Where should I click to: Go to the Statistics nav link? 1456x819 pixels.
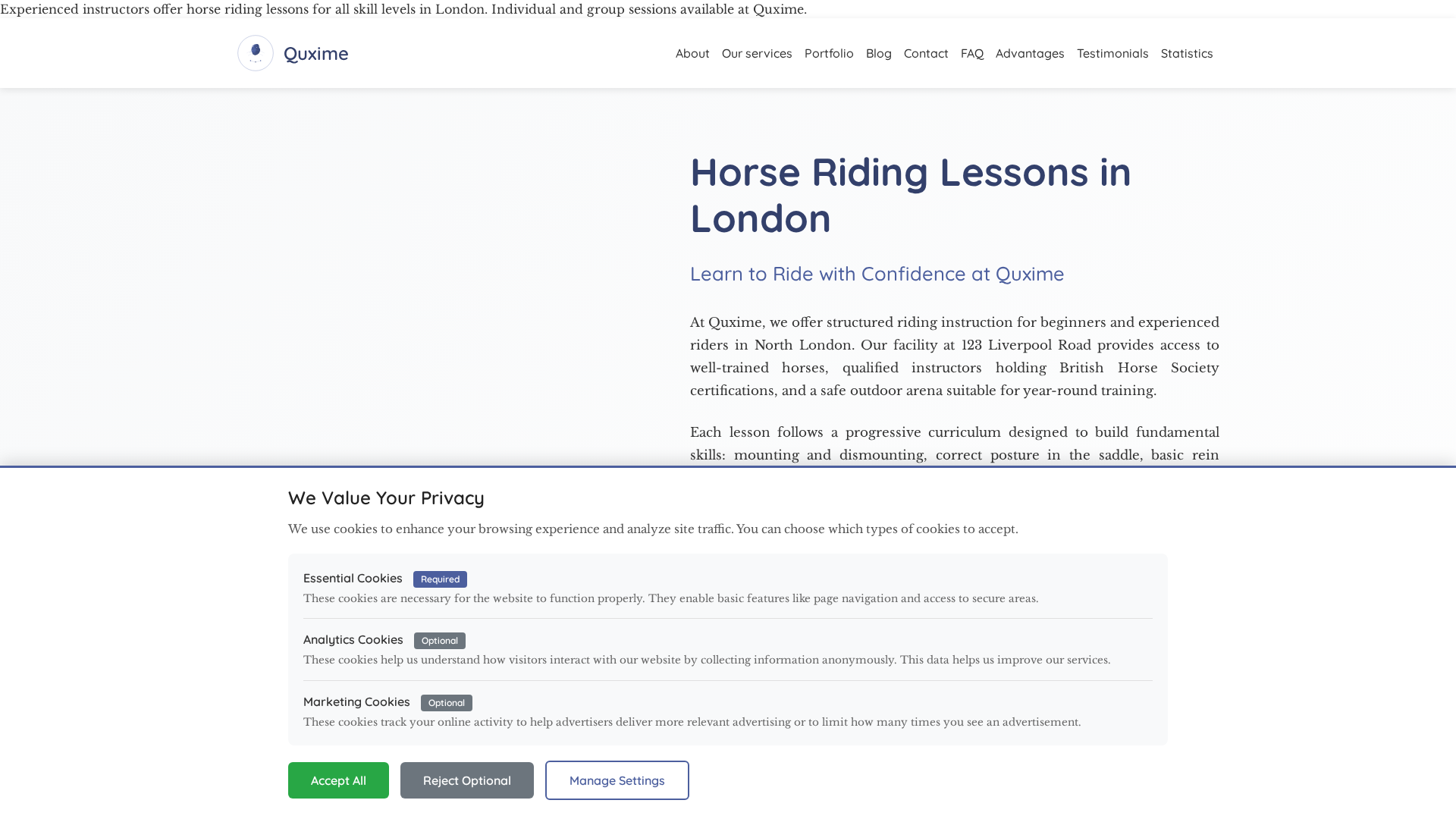tap(1187, 53)
